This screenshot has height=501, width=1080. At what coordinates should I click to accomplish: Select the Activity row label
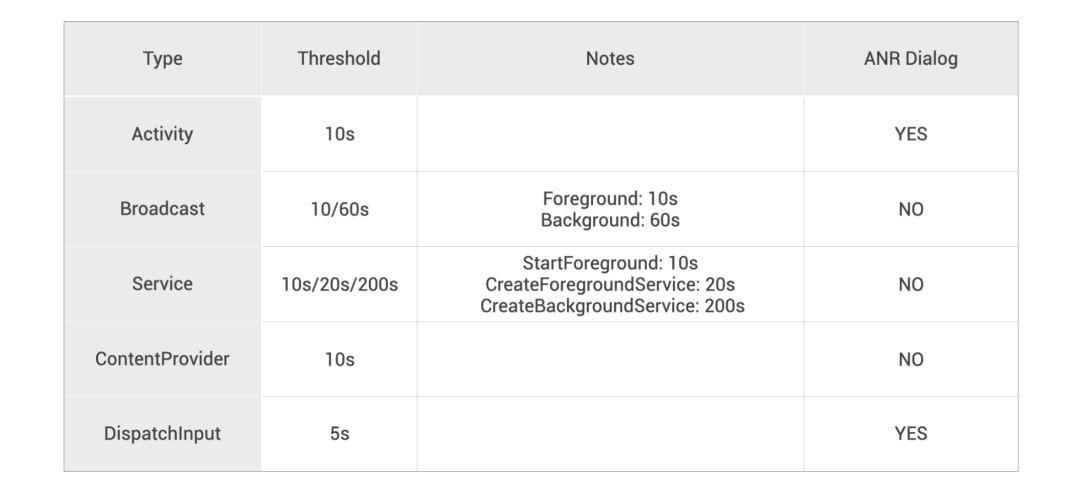(x=162, y=134)
